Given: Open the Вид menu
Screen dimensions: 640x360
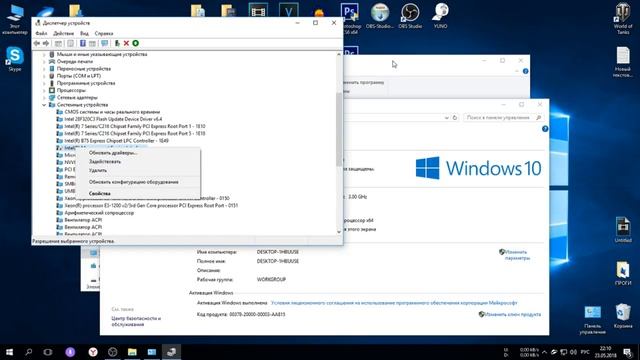Looking at the screenshot, I should 84,33.
